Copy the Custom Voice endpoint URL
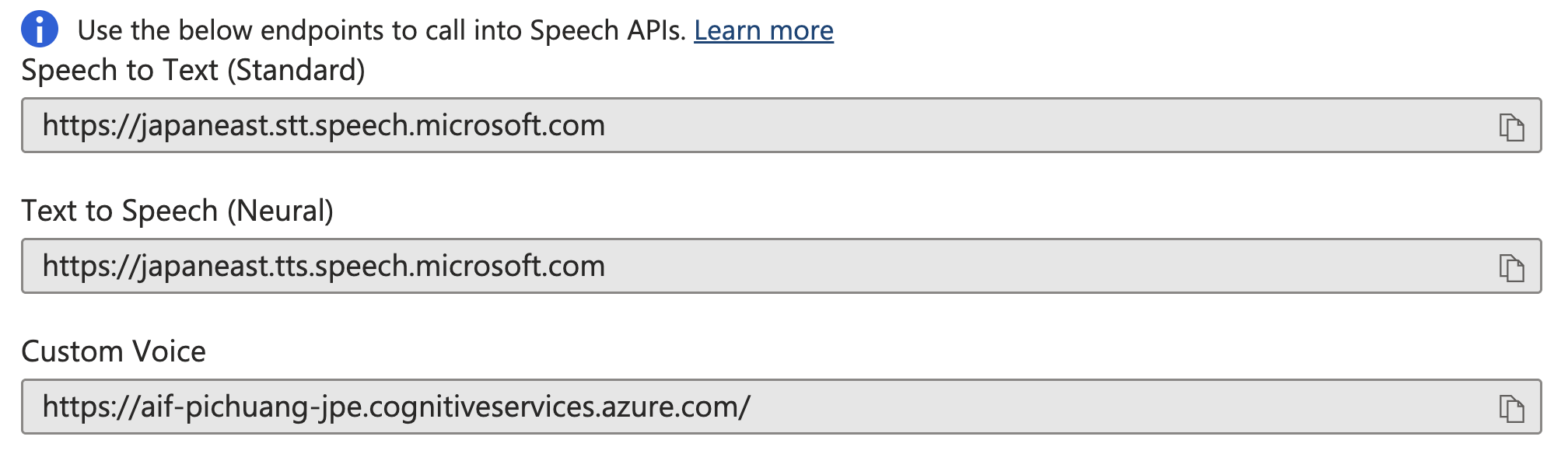This screenshot has width=1568, height=454. coord(1511,408)
